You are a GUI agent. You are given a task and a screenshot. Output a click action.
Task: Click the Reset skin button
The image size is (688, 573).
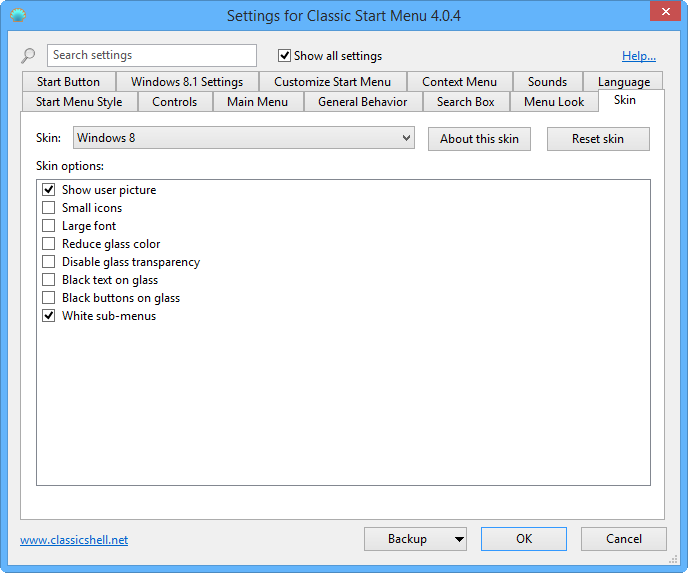coord(598,139)
